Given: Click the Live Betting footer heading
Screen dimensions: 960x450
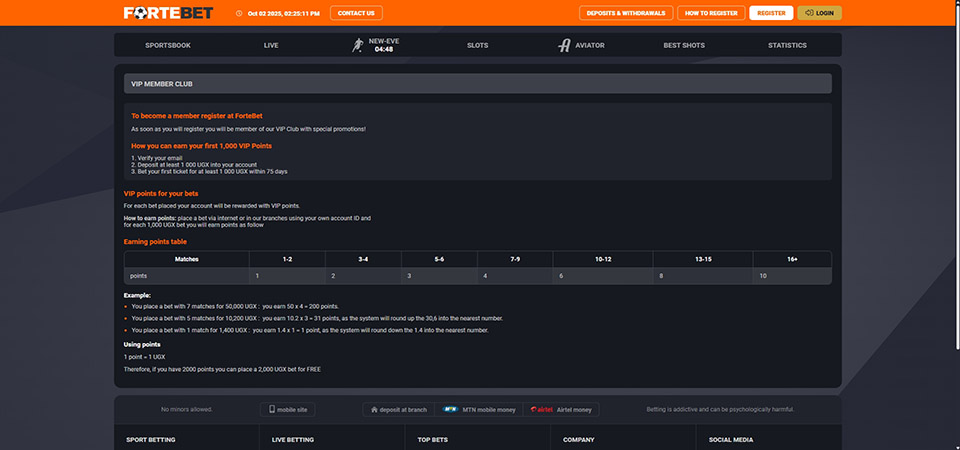Looking at the screenshot, I should tap(293, 439).
